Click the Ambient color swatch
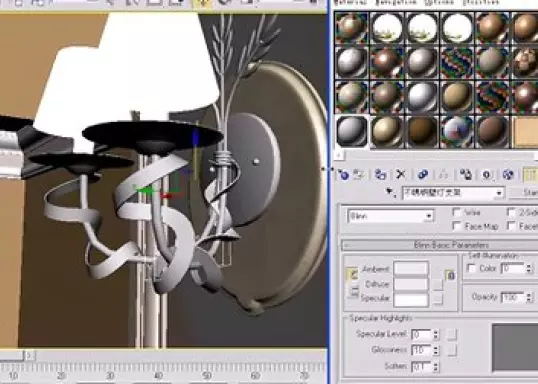Image resolution: width=538 pixels, height=384 pixels. coord(411,269)
